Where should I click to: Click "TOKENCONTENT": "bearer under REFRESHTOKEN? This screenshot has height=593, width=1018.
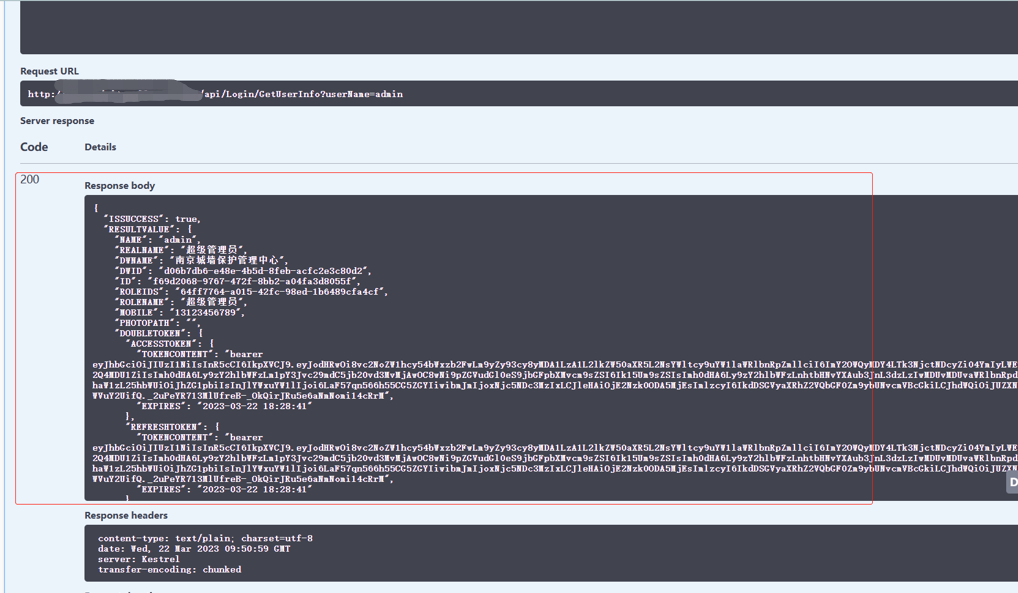[199, 437]
